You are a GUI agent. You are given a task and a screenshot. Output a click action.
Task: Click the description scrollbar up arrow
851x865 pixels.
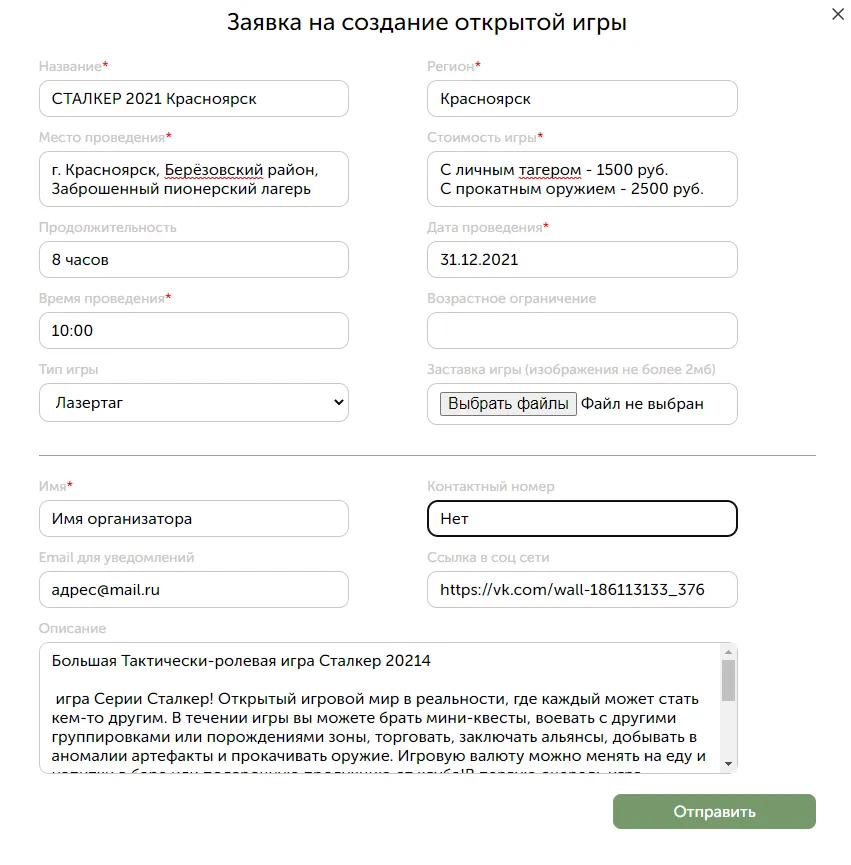(x=728, y=652)
